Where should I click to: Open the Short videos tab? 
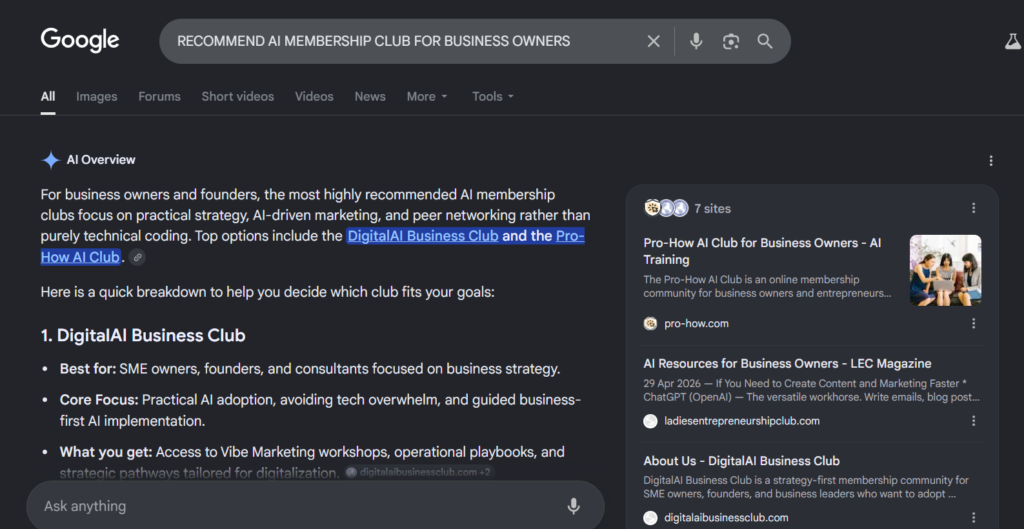point(238,97)
